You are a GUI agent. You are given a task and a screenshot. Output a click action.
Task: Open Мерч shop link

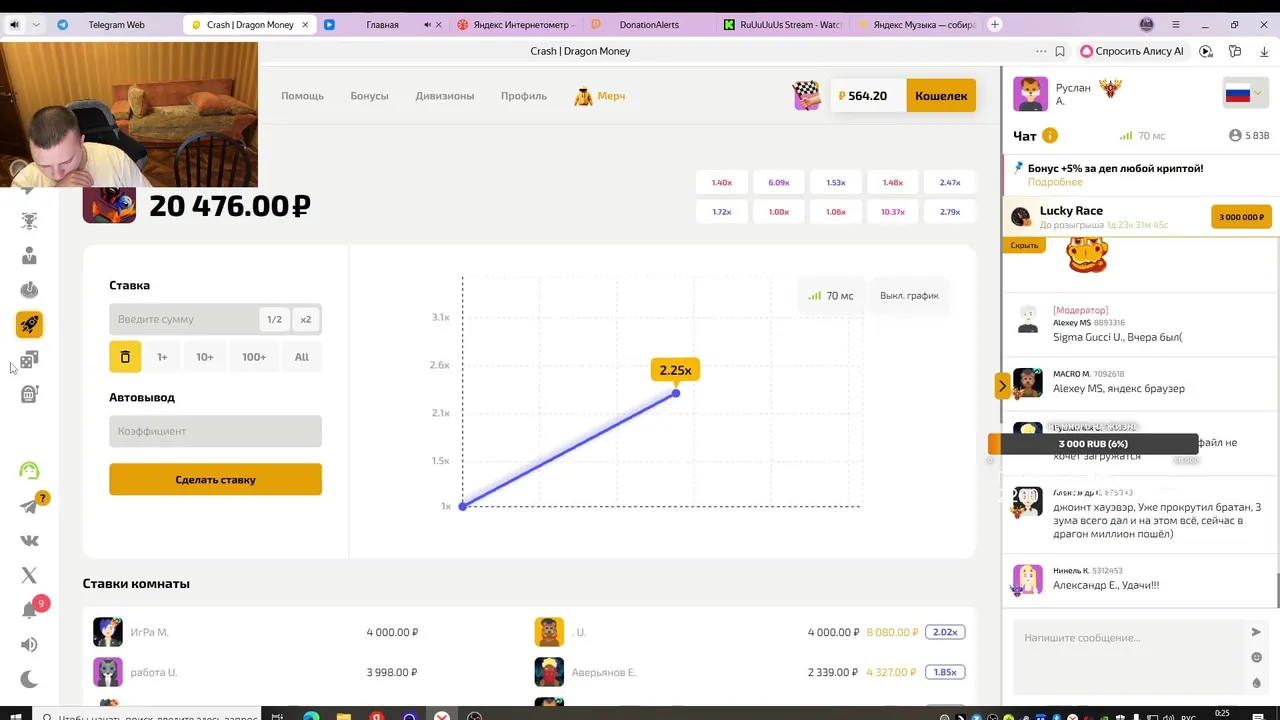600,96
